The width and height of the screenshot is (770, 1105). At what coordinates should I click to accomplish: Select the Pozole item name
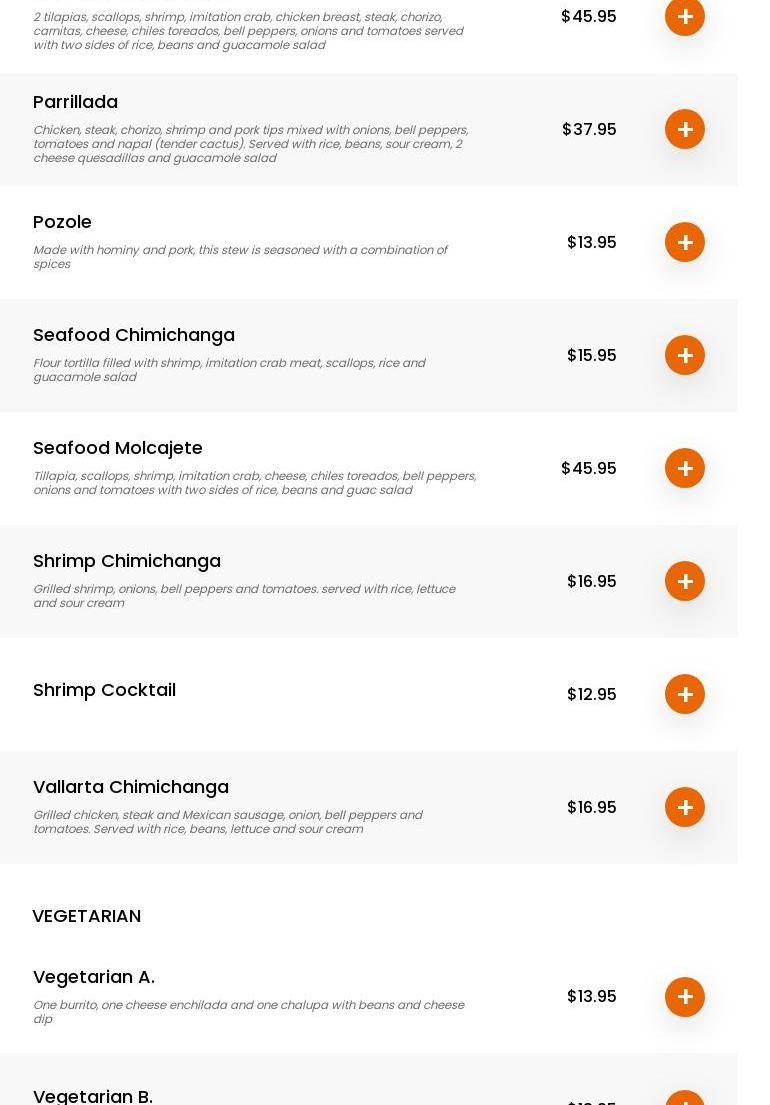click(62, 222)
